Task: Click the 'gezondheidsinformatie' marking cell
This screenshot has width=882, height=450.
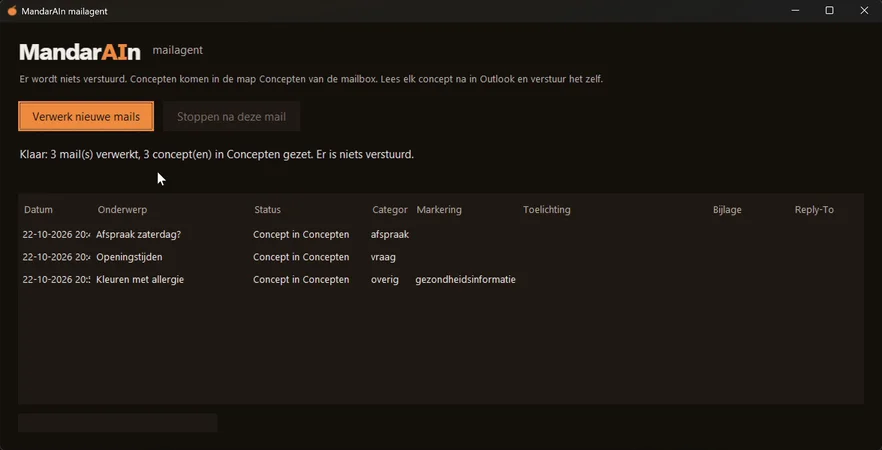Action: pos(465,280)
